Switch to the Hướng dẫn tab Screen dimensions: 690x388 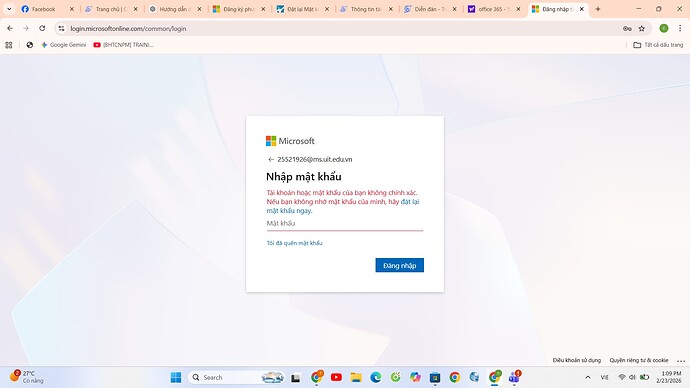coord(175,9)
